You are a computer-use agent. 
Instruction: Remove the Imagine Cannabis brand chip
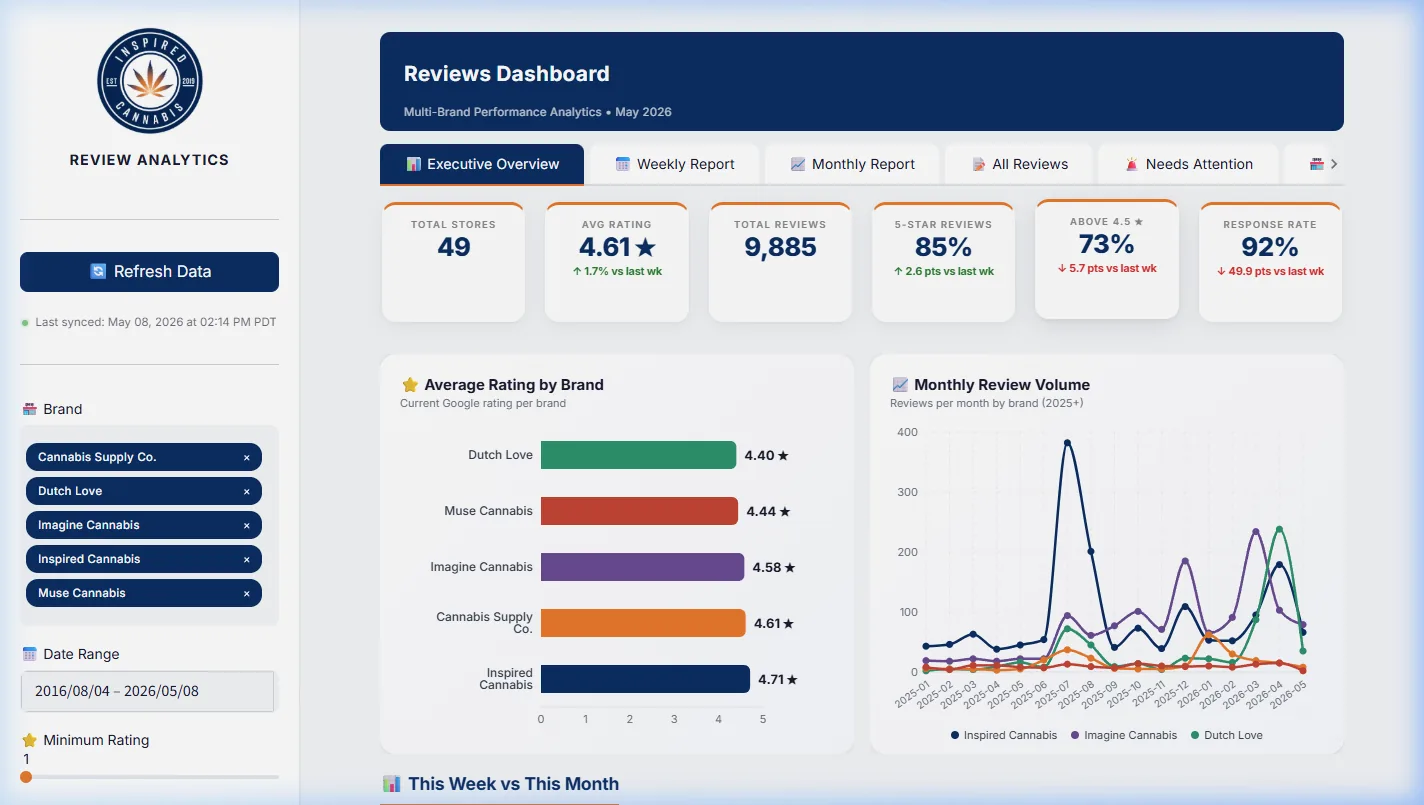247,526
